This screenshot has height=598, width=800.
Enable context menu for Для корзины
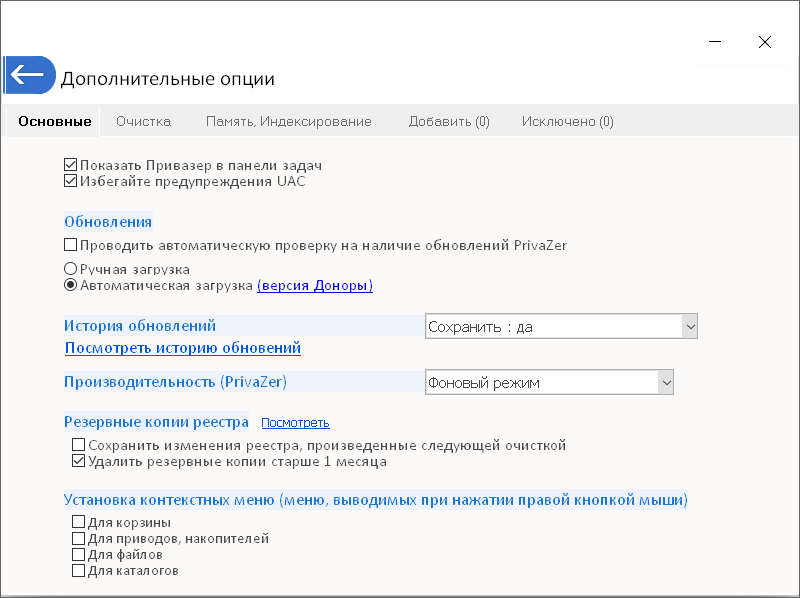click(x=78, y=521)
